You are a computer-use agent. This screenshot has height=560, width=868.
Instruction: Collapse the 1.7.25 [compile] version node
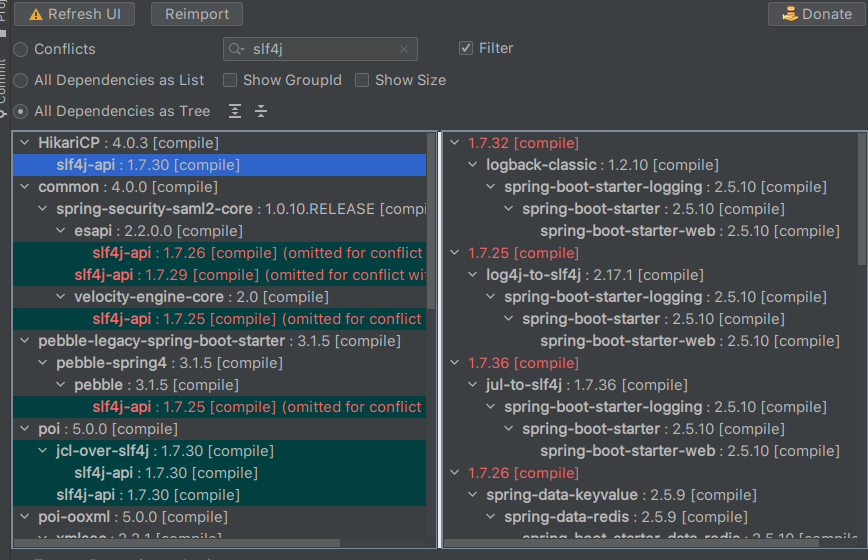tap(454, 253)
